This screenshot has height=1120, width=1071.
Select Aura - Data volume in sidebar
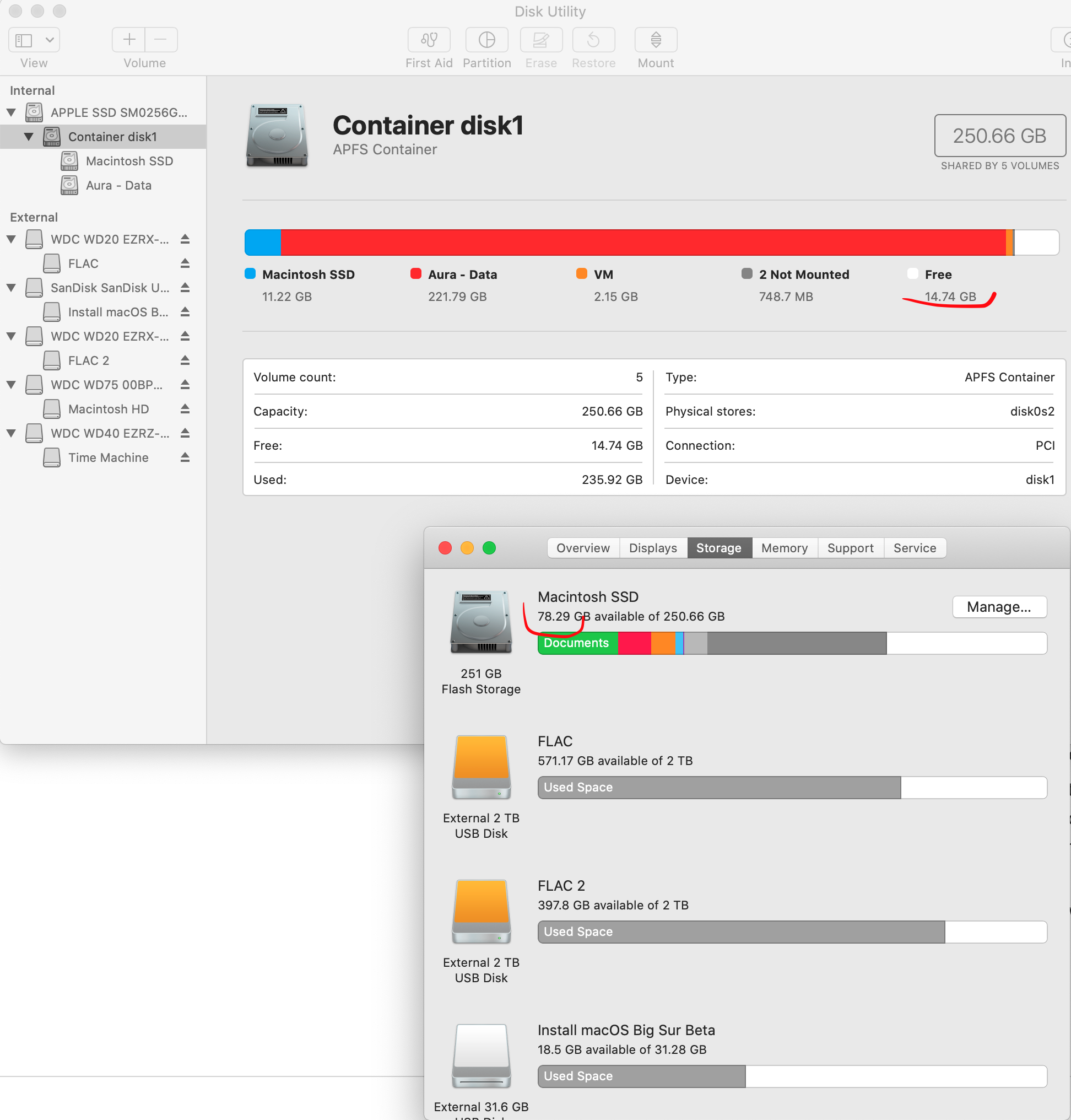point(118,186)
